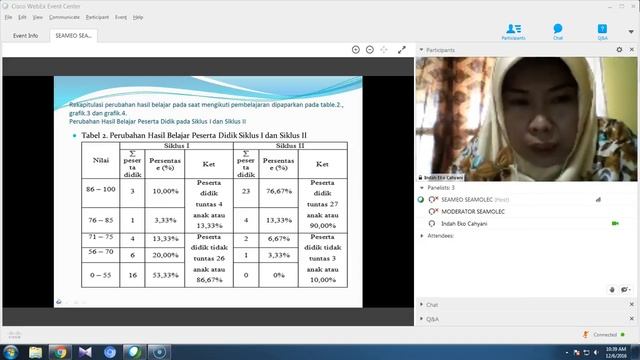Open Google Chrome from the taskbar

[x=60, y=352]
